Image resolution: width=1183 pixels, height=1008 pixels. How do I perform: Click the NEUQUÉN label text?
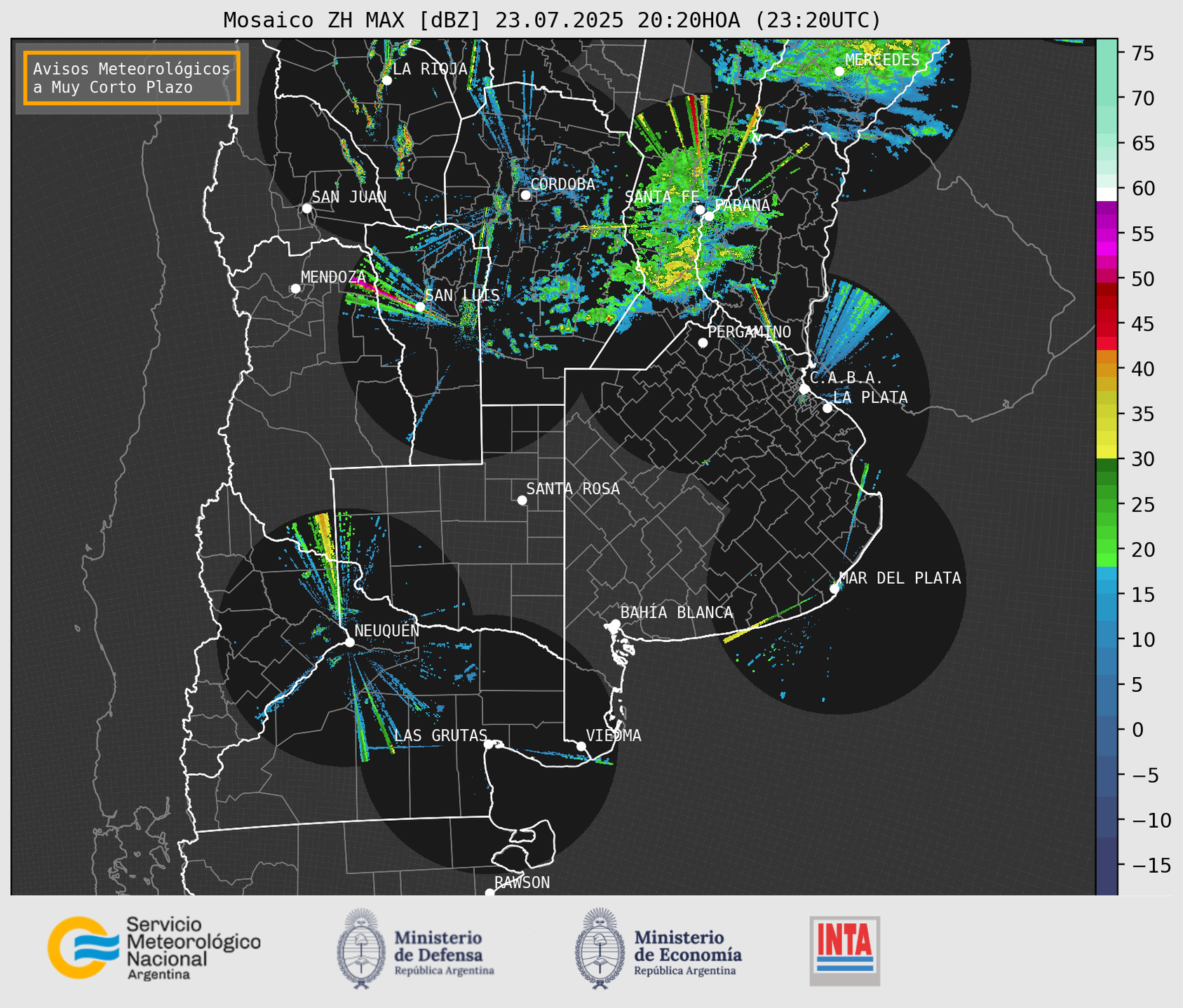click(386, 630)
